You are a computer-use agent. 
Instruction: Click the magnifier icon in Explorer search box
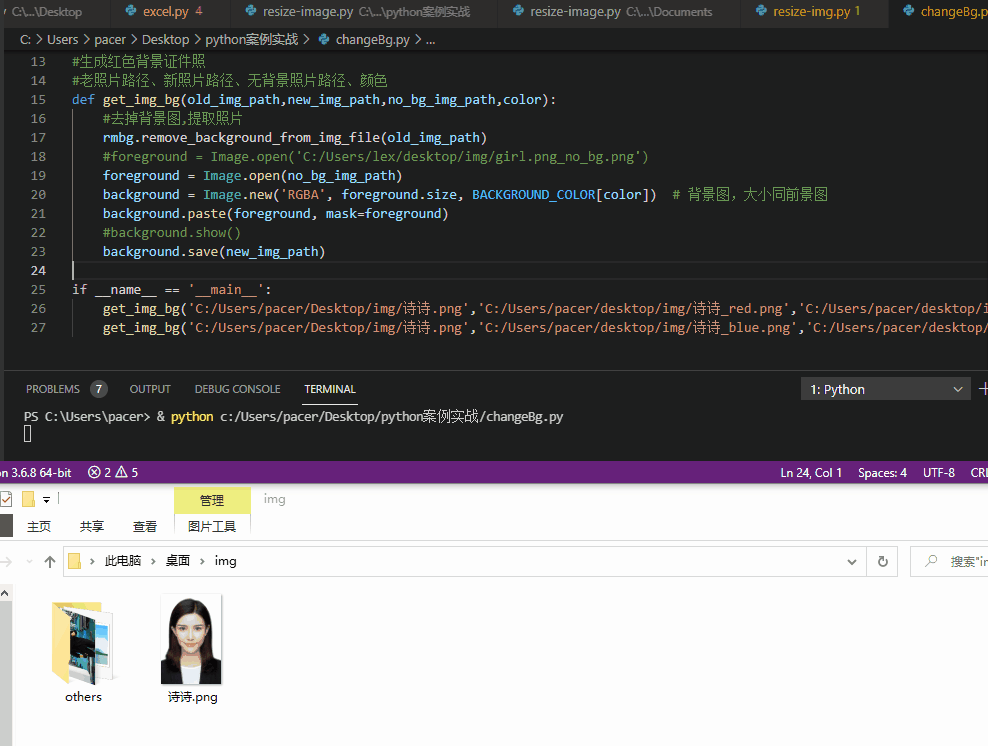tap(931, 561)
